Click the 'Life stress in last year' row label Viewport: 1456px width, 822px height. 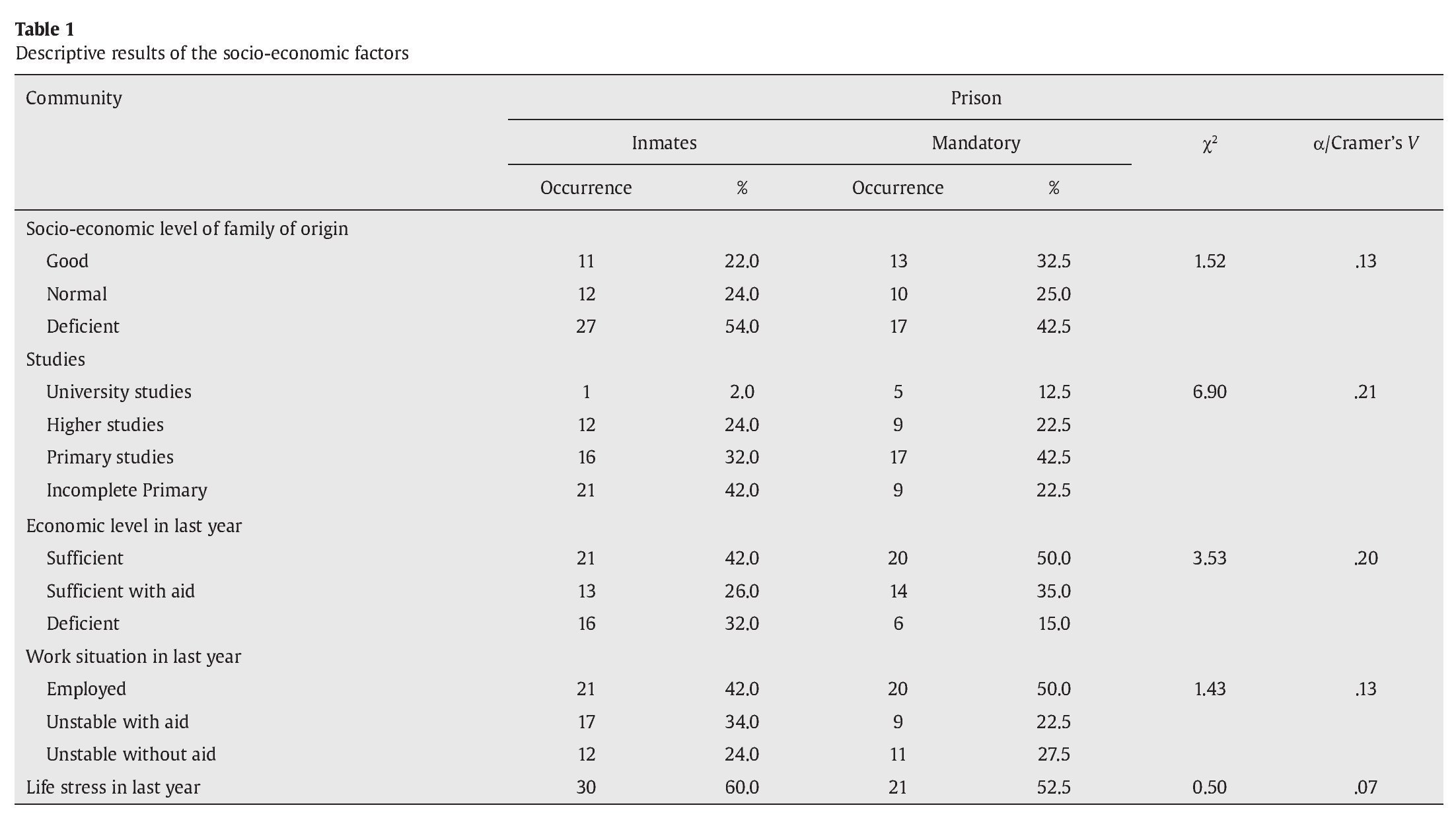pyautogui.click(x=112, y=787)
